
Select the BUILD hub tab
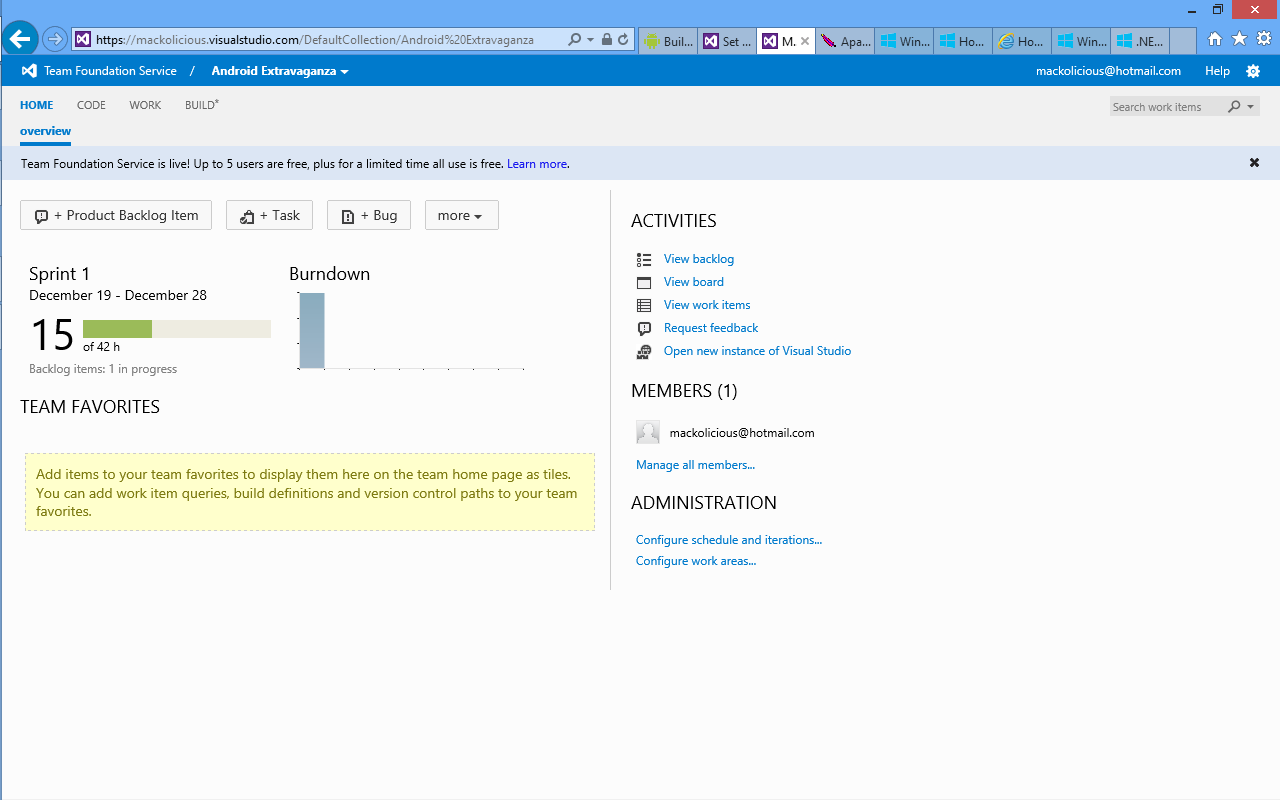[x=201, y=105]
